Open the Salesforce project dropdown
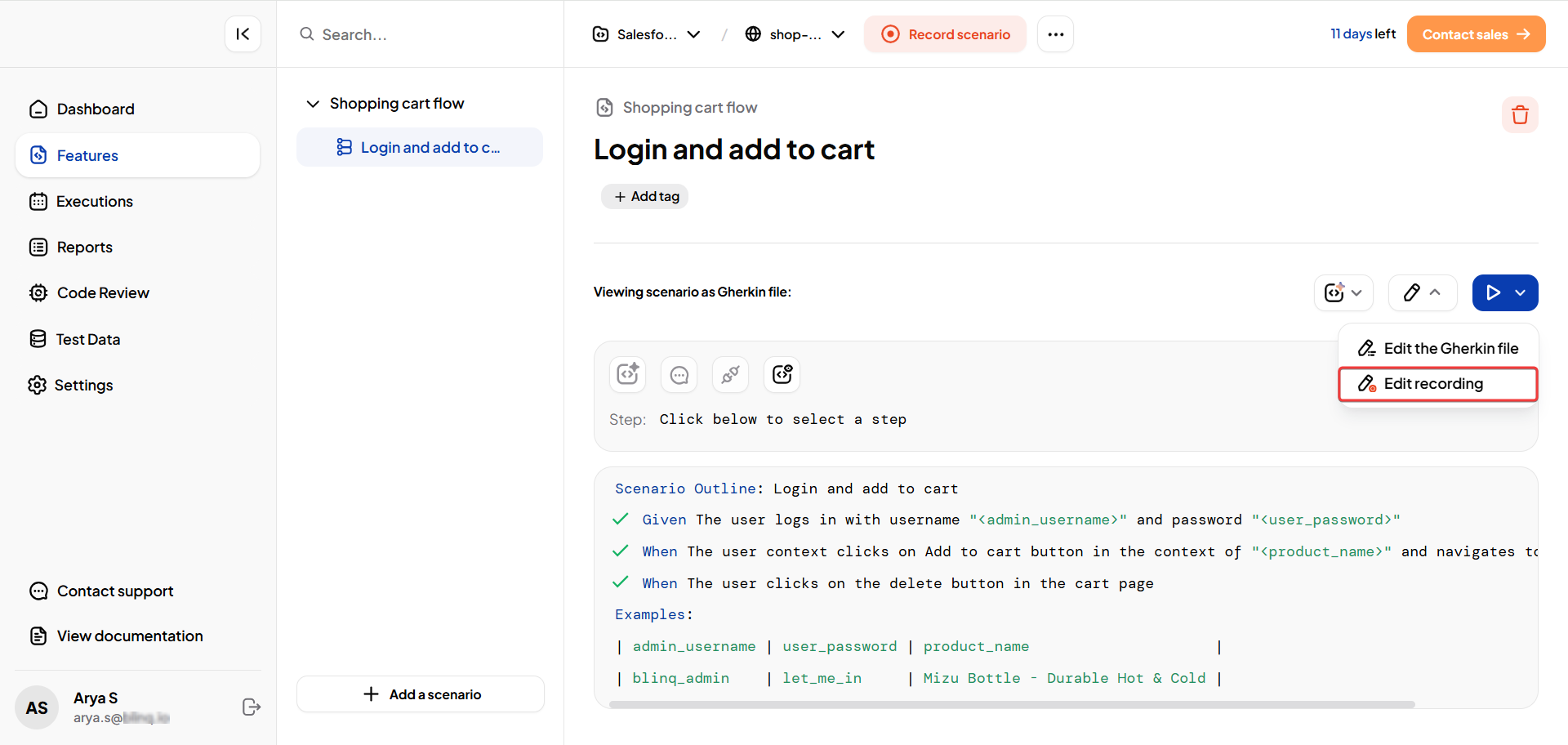This screenshot has height=745, width=1568. tap(646, 34)
